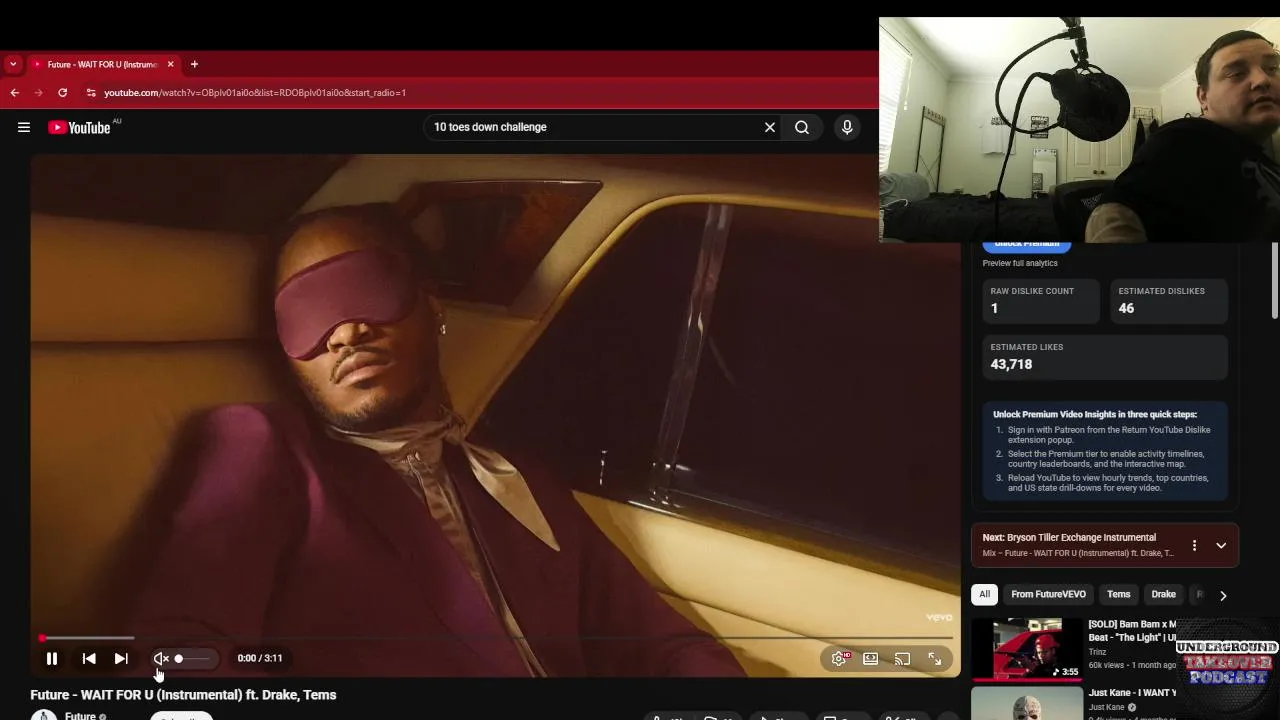Seek on the video progress bar
Image resolution: width=1280 pixels, height=720 pixels.
coord(497,638)
